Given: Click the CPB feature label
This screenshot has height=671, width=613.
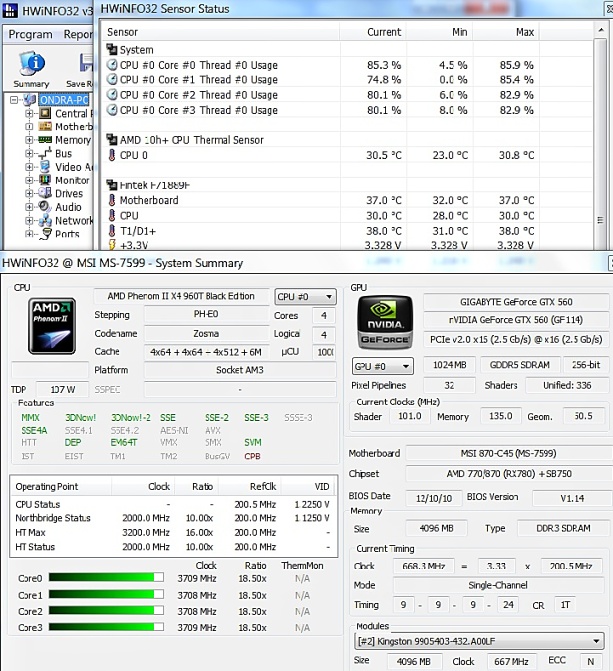Looking at the screenshot, I should click(252, 456).
